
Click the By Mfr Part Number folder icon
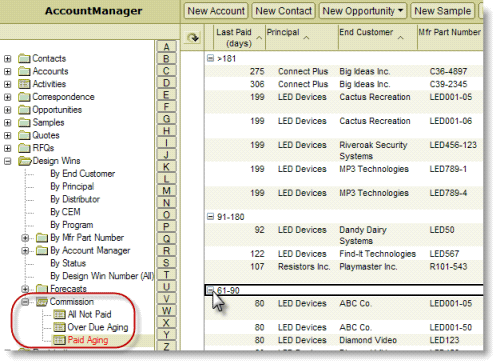[42, 238]
